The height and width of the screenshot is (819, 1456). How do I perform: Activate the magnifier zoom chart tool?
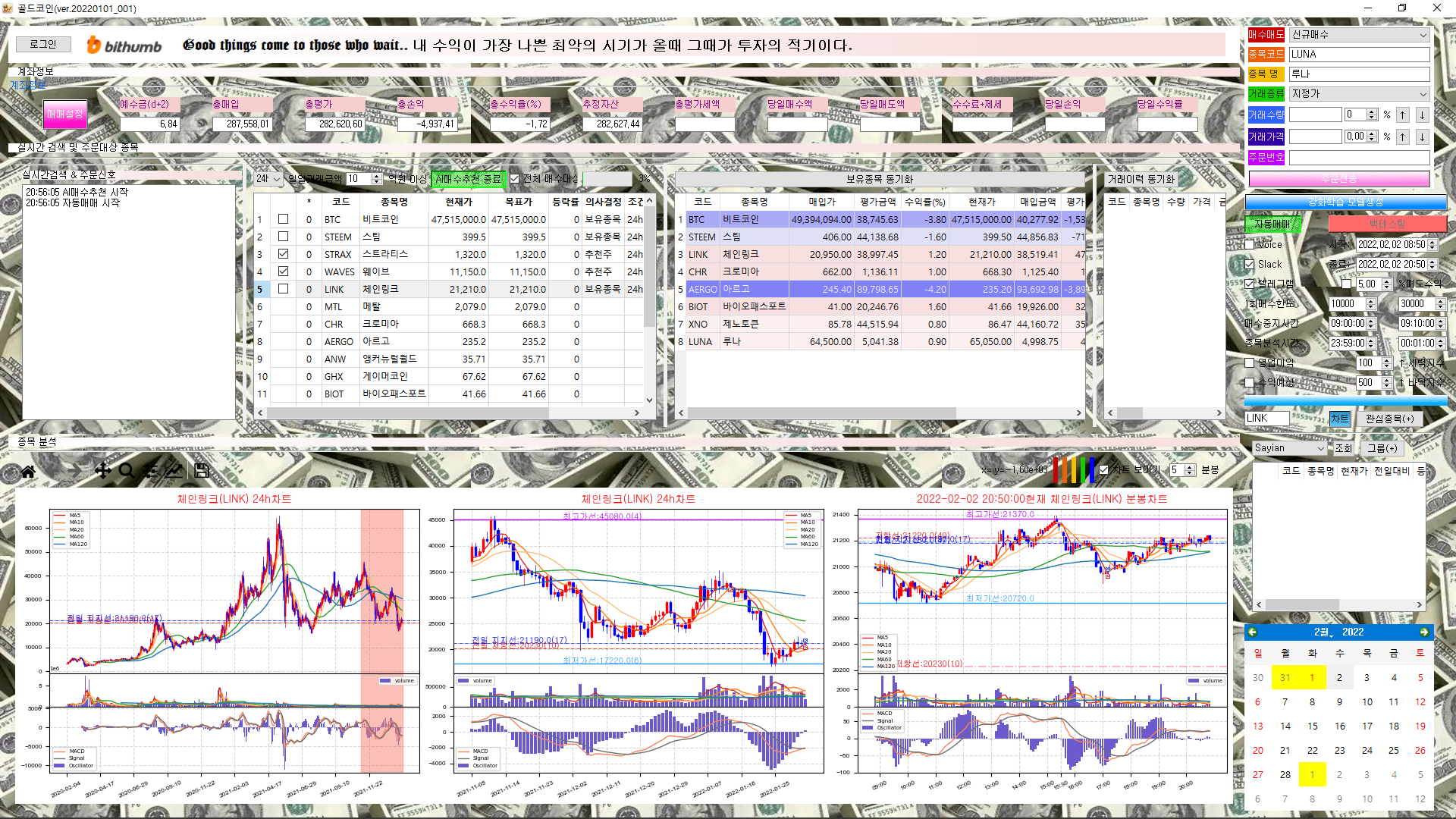click(127, 471)
